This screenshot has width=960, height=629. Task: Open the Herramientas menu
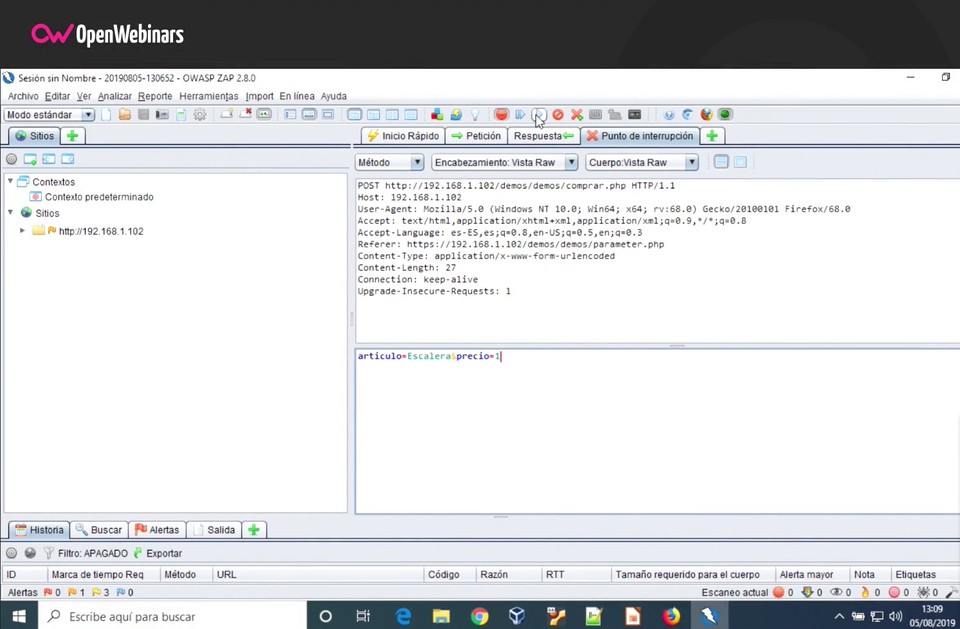pyautogui.click(x=208, y=95)
